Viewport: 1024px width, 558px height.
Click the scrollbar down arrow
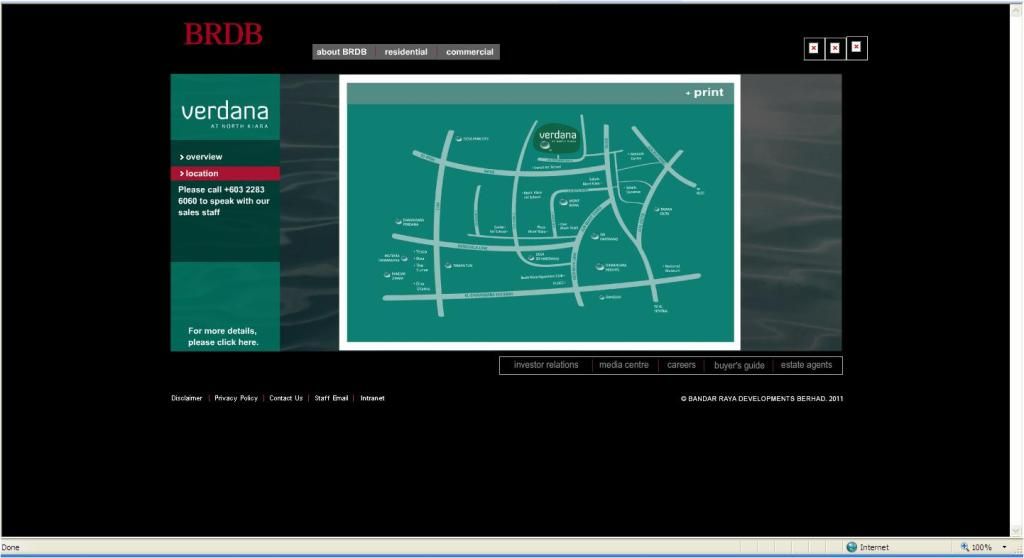pyautogui.click(x=1017, y=531)
